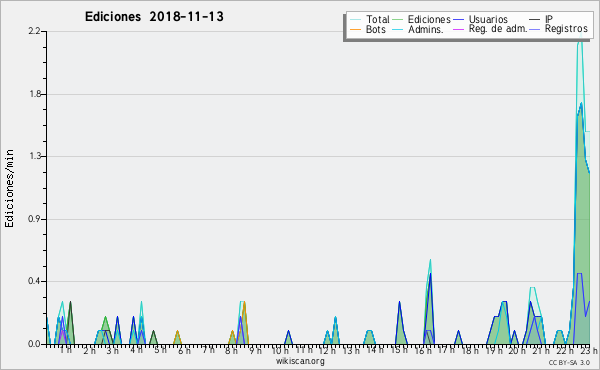This screenshot has height=370, width=600.
Task: Click the 23 h x-axis label
Action: click(x=589, y=350)
